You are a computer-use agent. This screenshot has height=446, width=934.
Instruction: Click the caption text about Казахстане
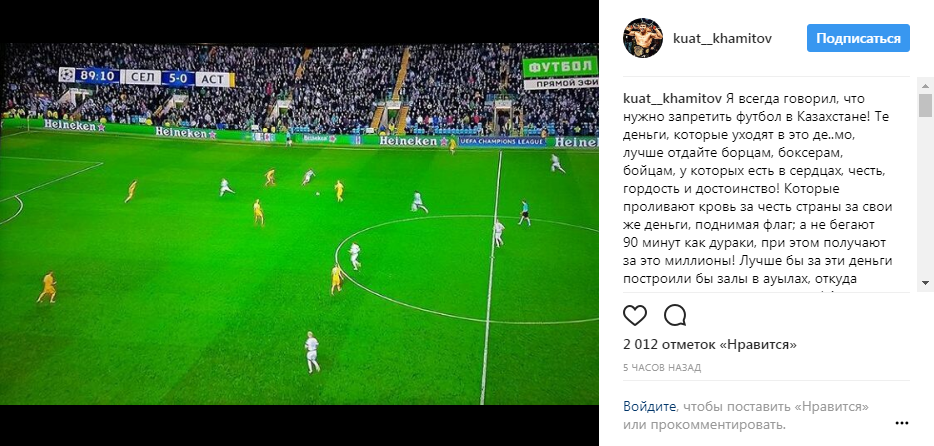pos(757,189)
